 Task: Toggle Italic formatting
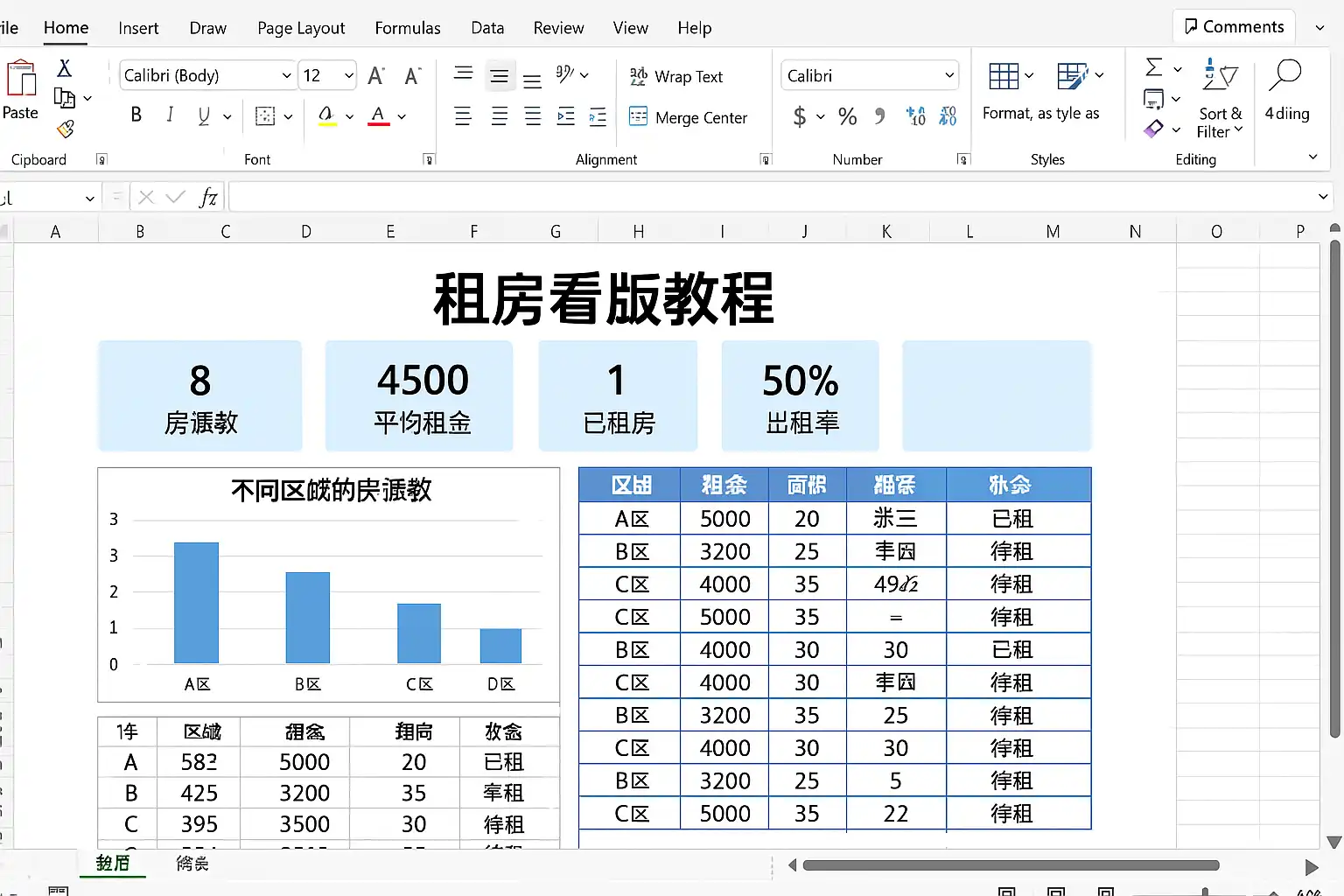(170, 115)
